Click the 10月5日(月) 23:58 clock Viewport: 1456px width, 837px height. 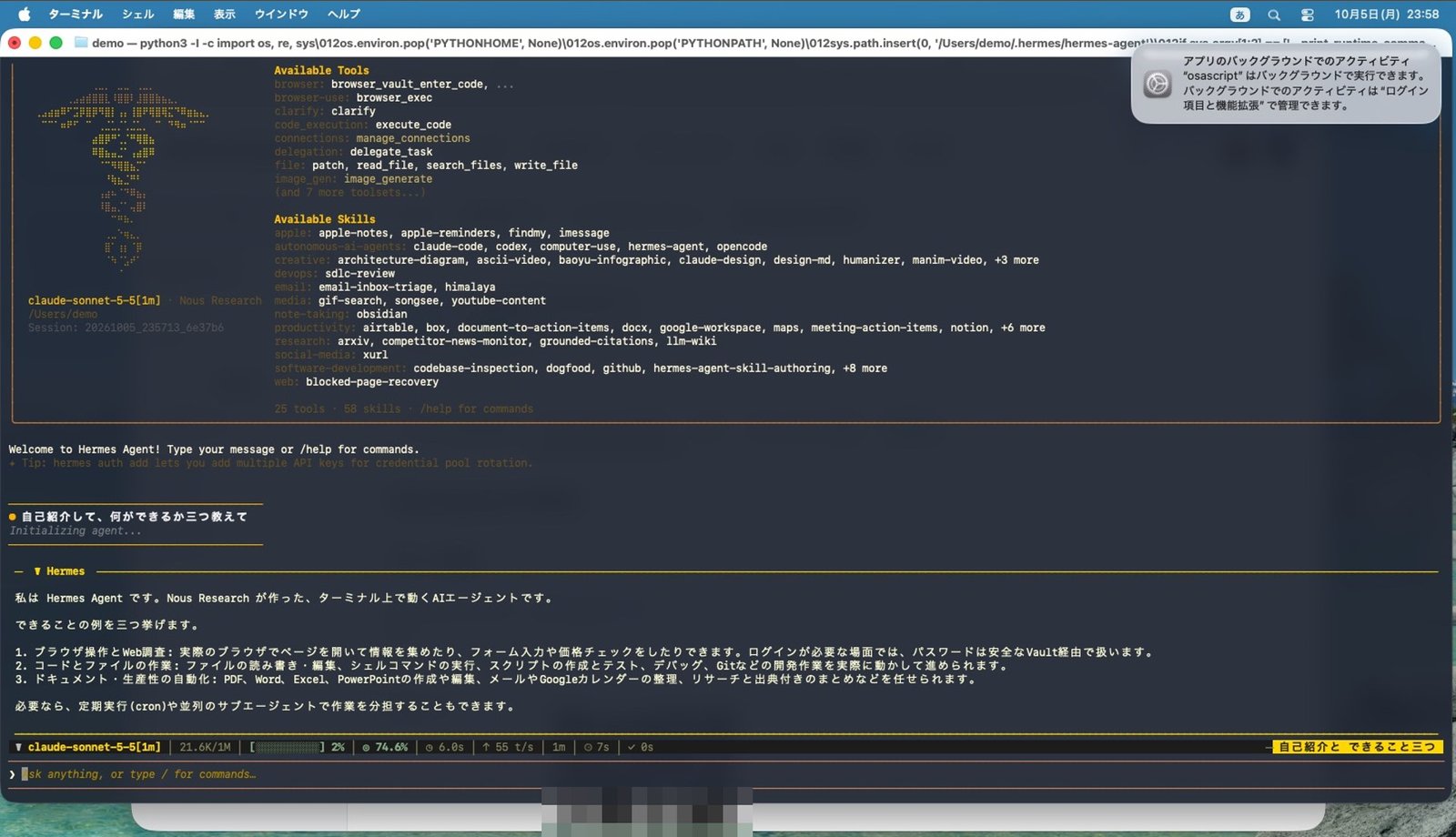[x=1387, y=15]
